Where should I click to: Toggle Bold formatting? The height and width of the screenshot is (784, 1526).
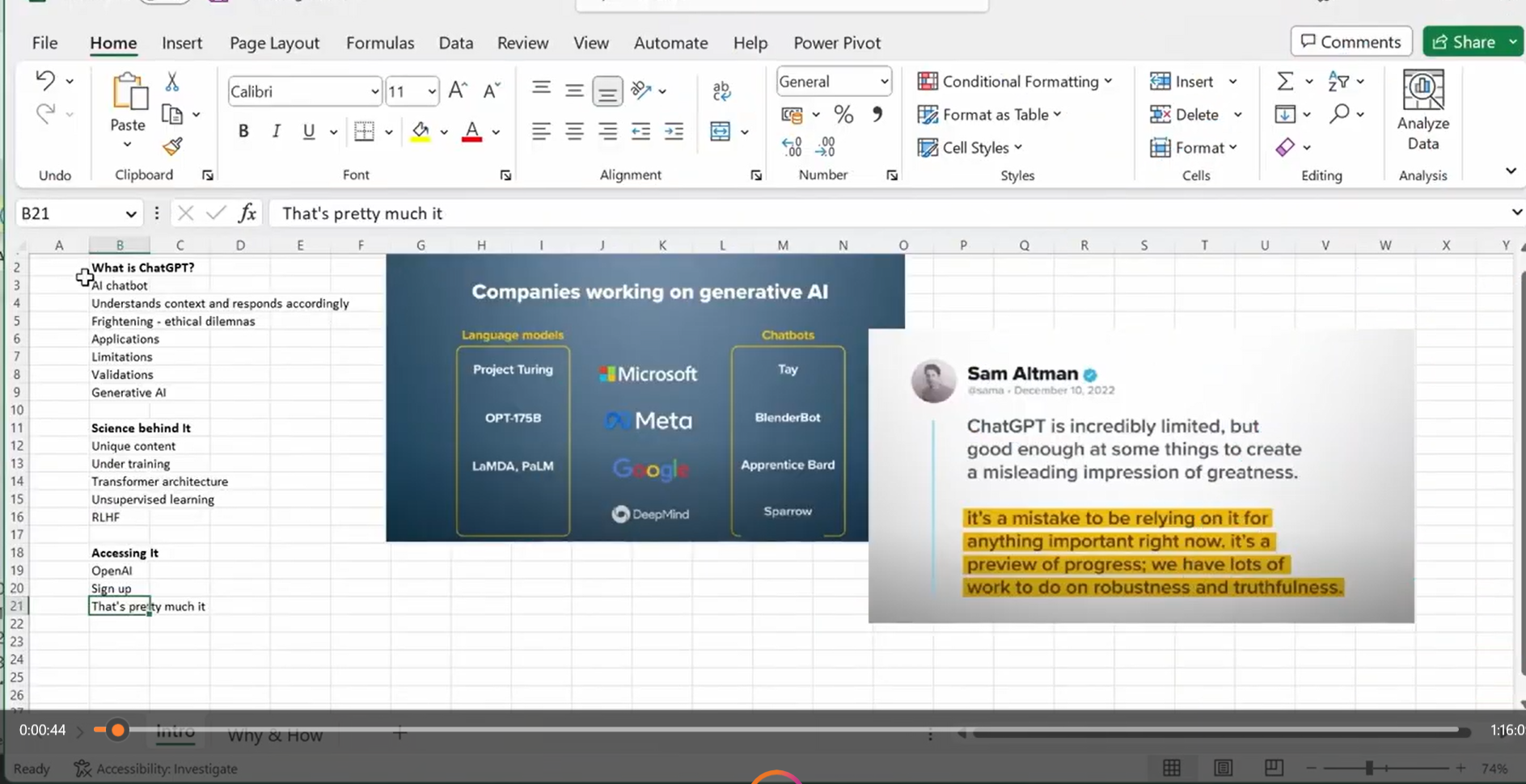pyautogui.click(x=243, y=132)
